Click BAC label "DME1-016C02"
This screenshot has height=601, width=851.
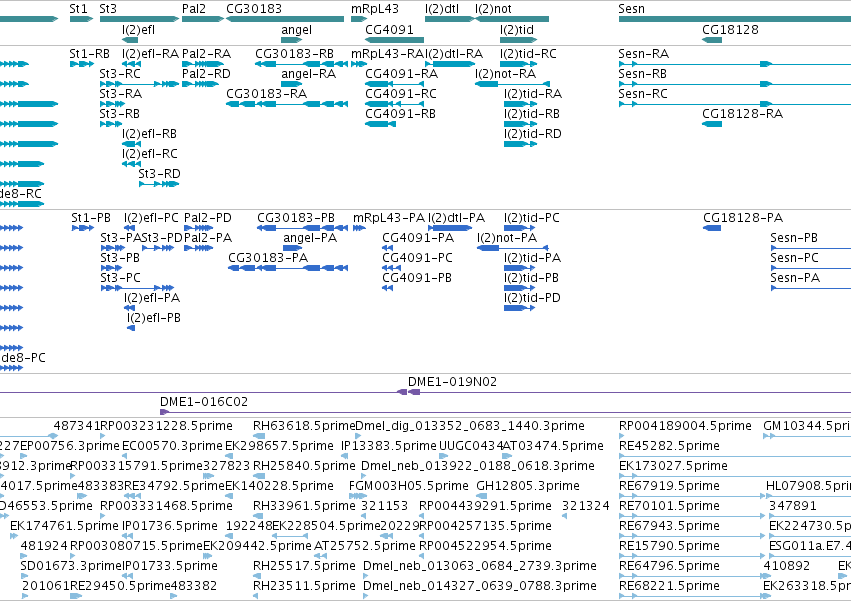[204, 402]
